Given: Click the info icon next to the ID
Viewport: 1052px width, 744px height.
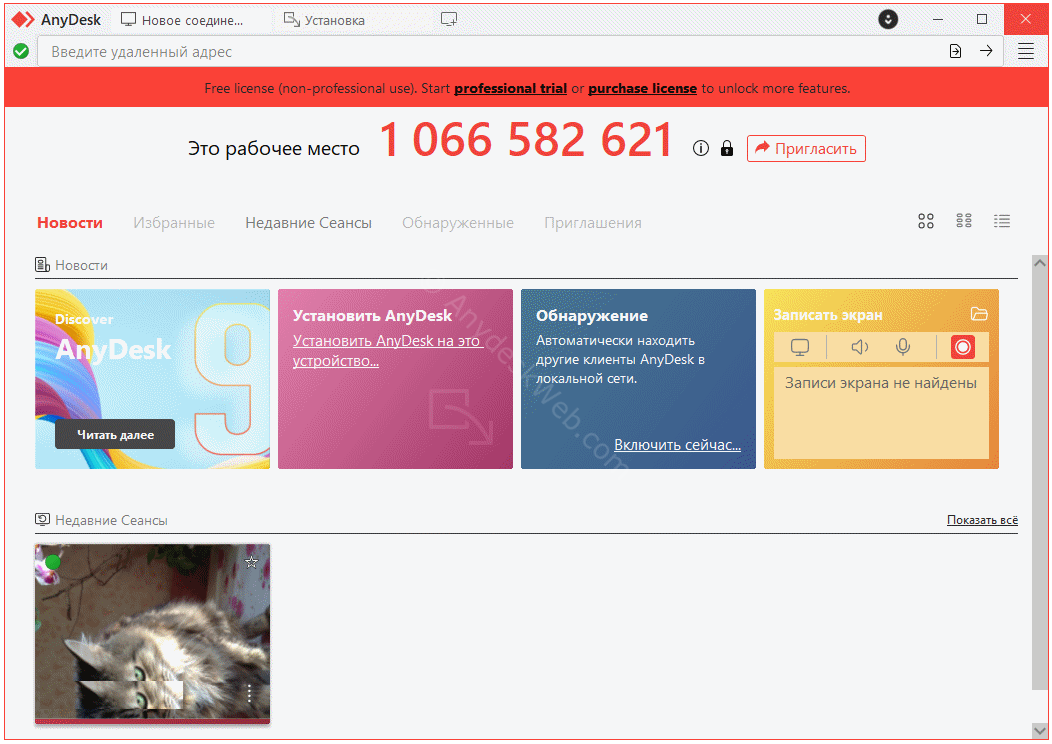Looking at the screenshot, I should [x=700, y=148].
